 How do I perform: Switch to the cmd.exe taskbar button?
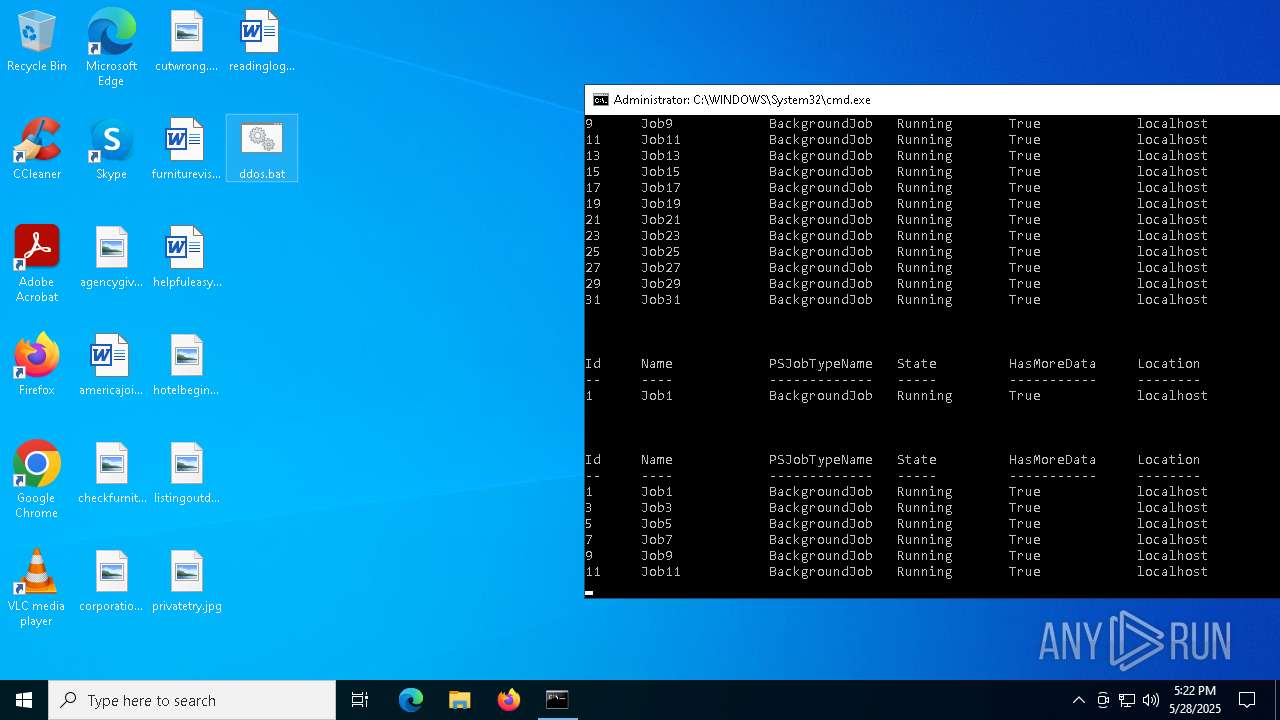(x=557, y=700)
